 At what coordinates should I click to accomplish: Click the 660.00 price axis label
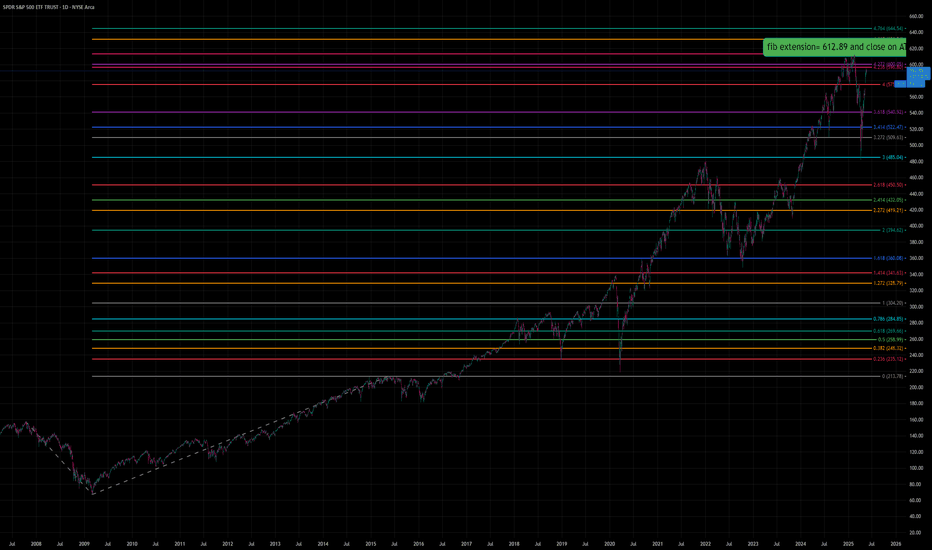[x=916, y=17]
